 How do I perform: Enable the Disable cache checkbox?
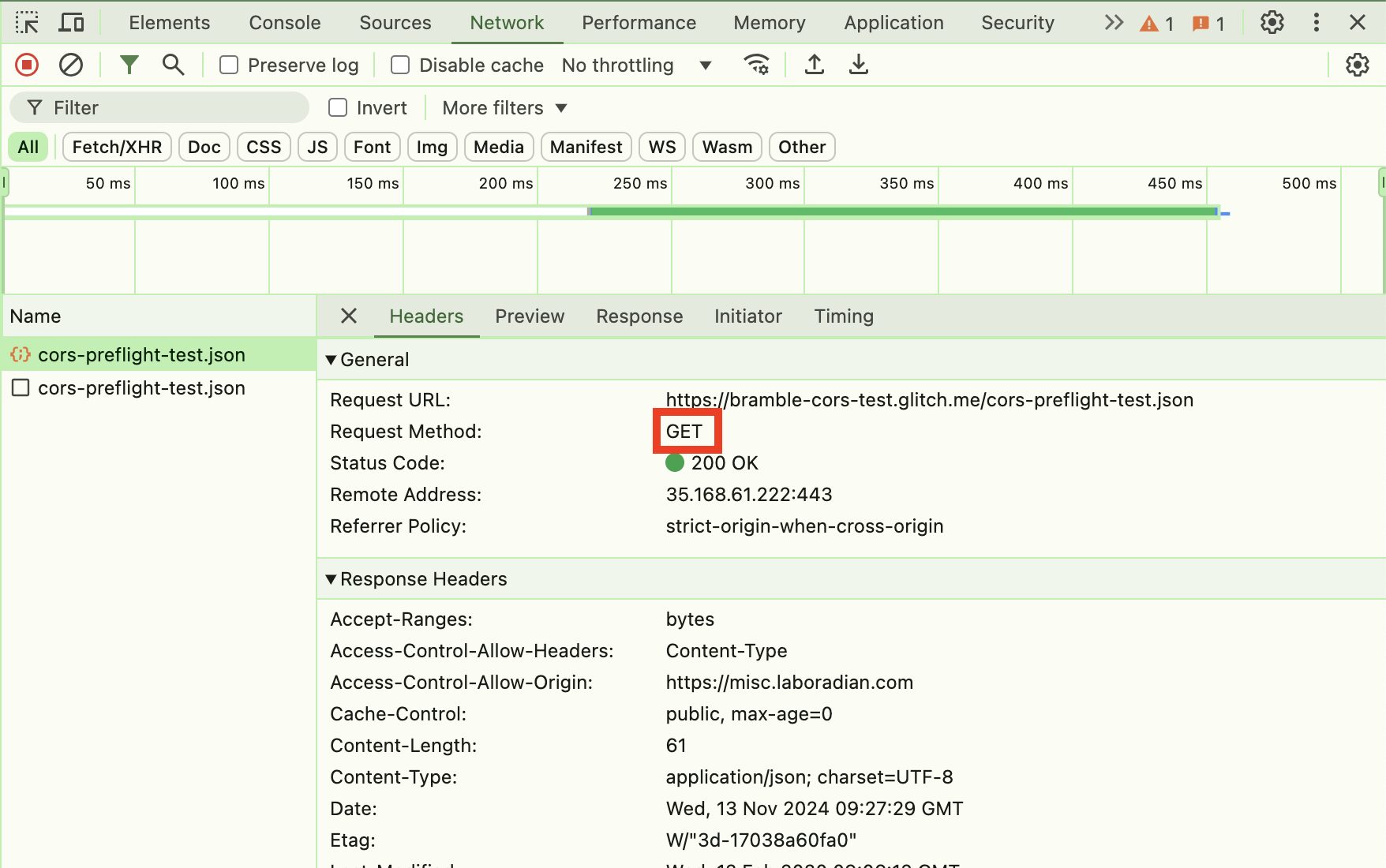tap(400, 65)
